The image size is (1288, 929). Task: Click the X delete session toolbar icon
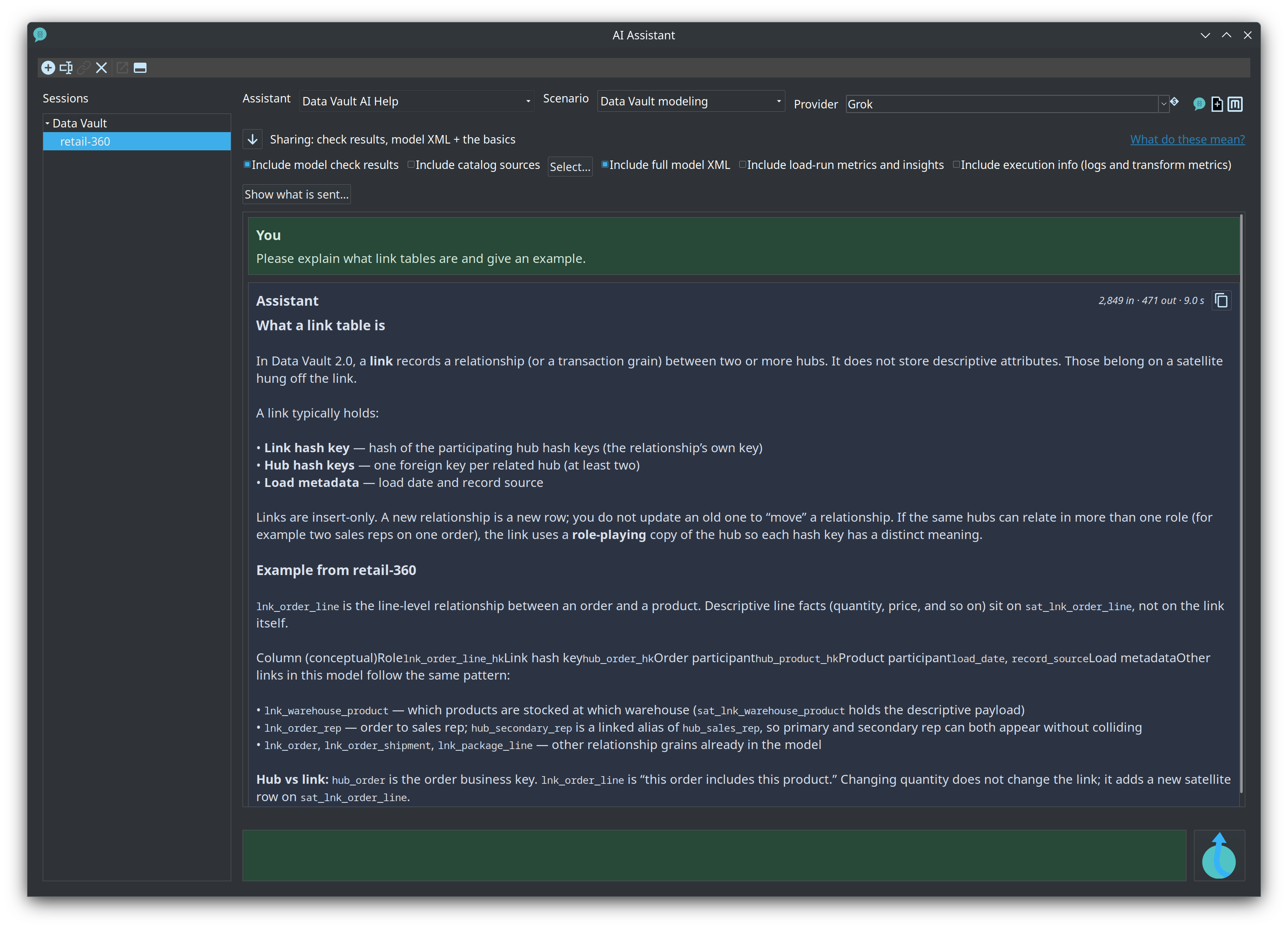pyautogui.click(x=102, y=68)
